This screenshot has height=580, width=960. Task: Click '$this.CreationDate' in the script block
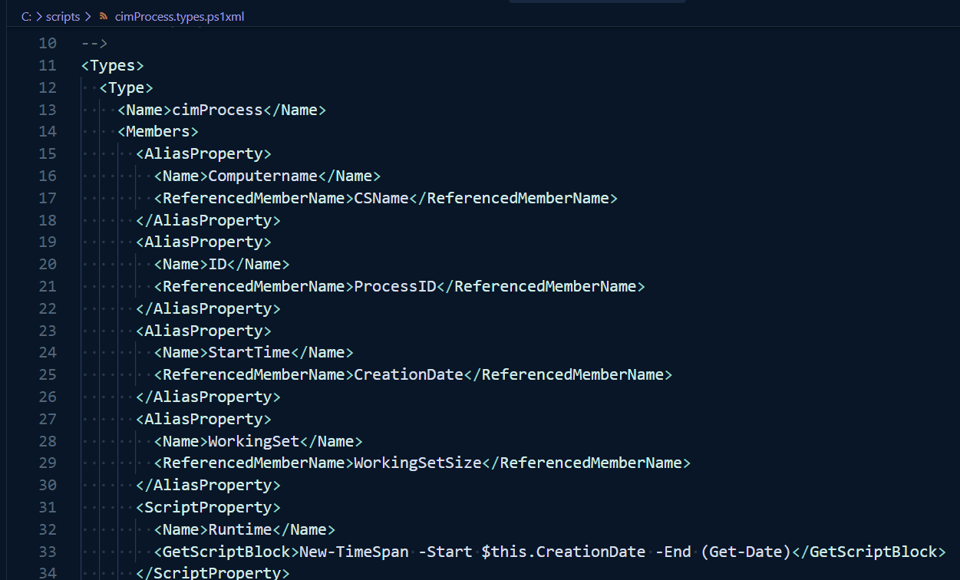[563, 552]
